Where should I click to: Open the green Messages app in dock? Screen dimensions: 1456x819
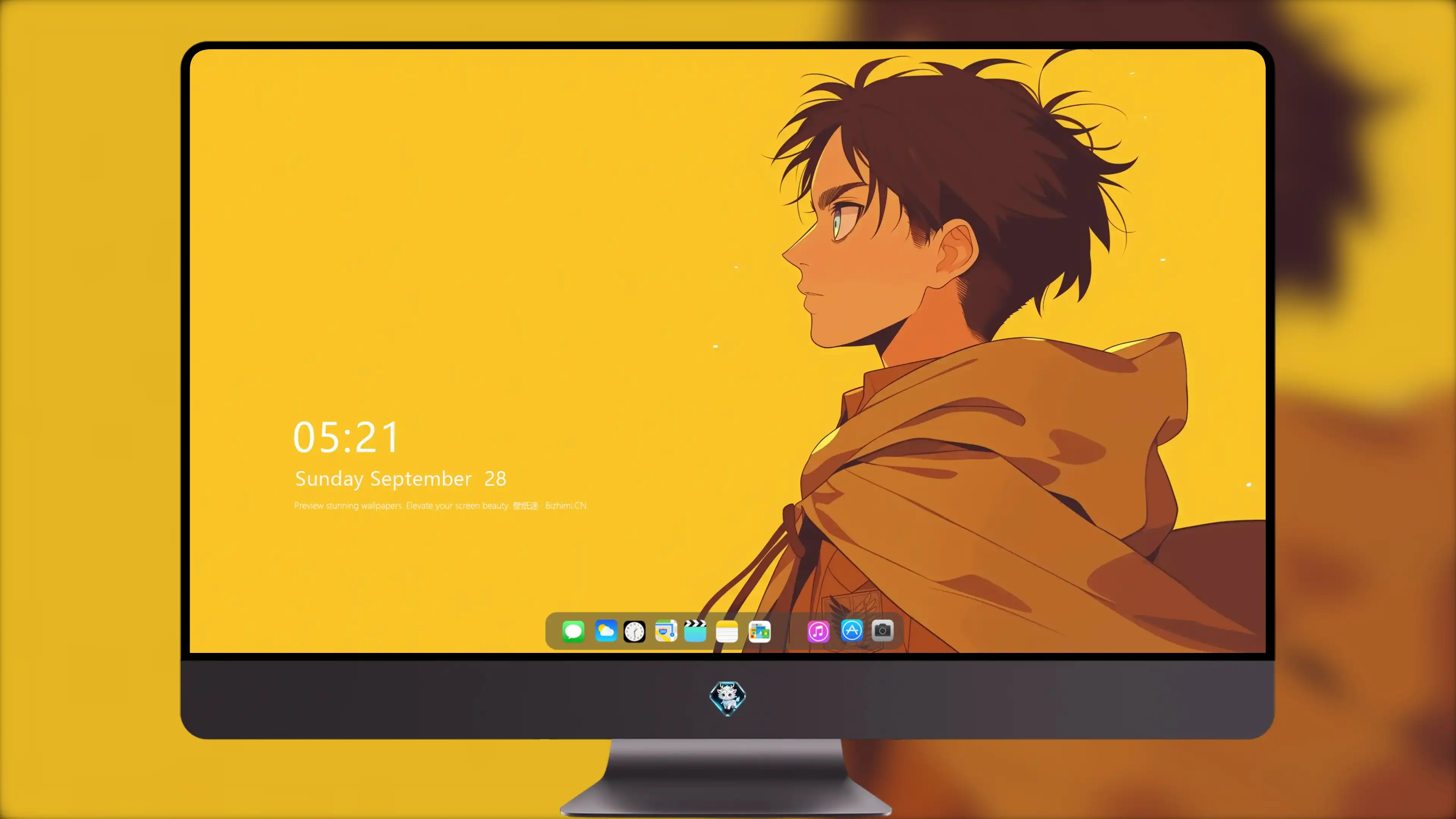point(573,631)
